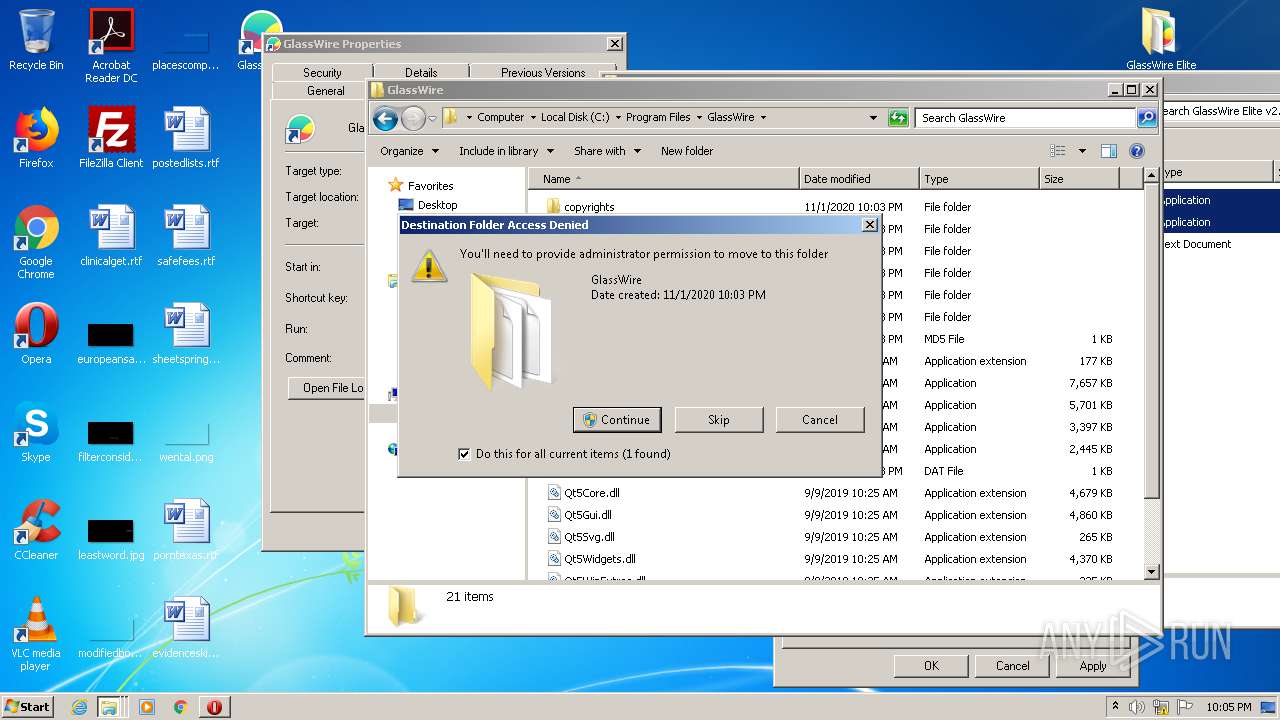Click Skip in access denied dialog

point(719,420)
